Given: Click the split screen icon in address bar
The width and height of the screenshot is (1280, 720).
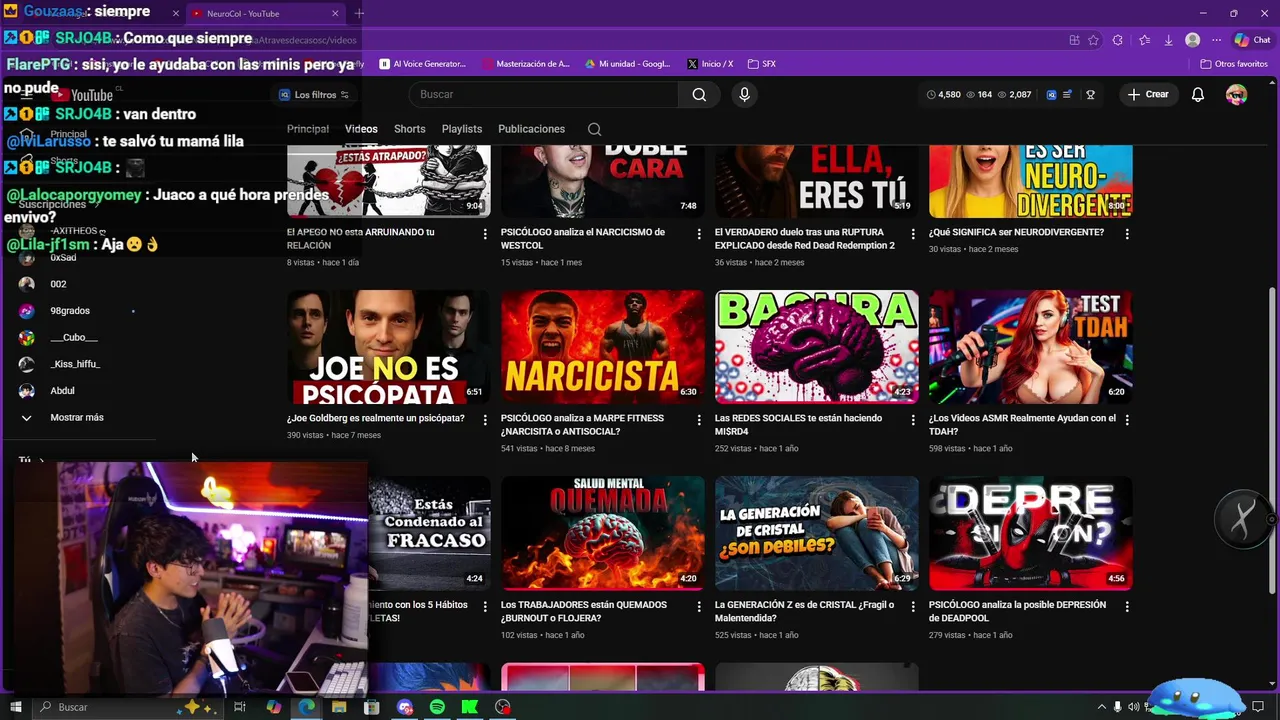Looking at the screenshot, I should pos(1074,40).
